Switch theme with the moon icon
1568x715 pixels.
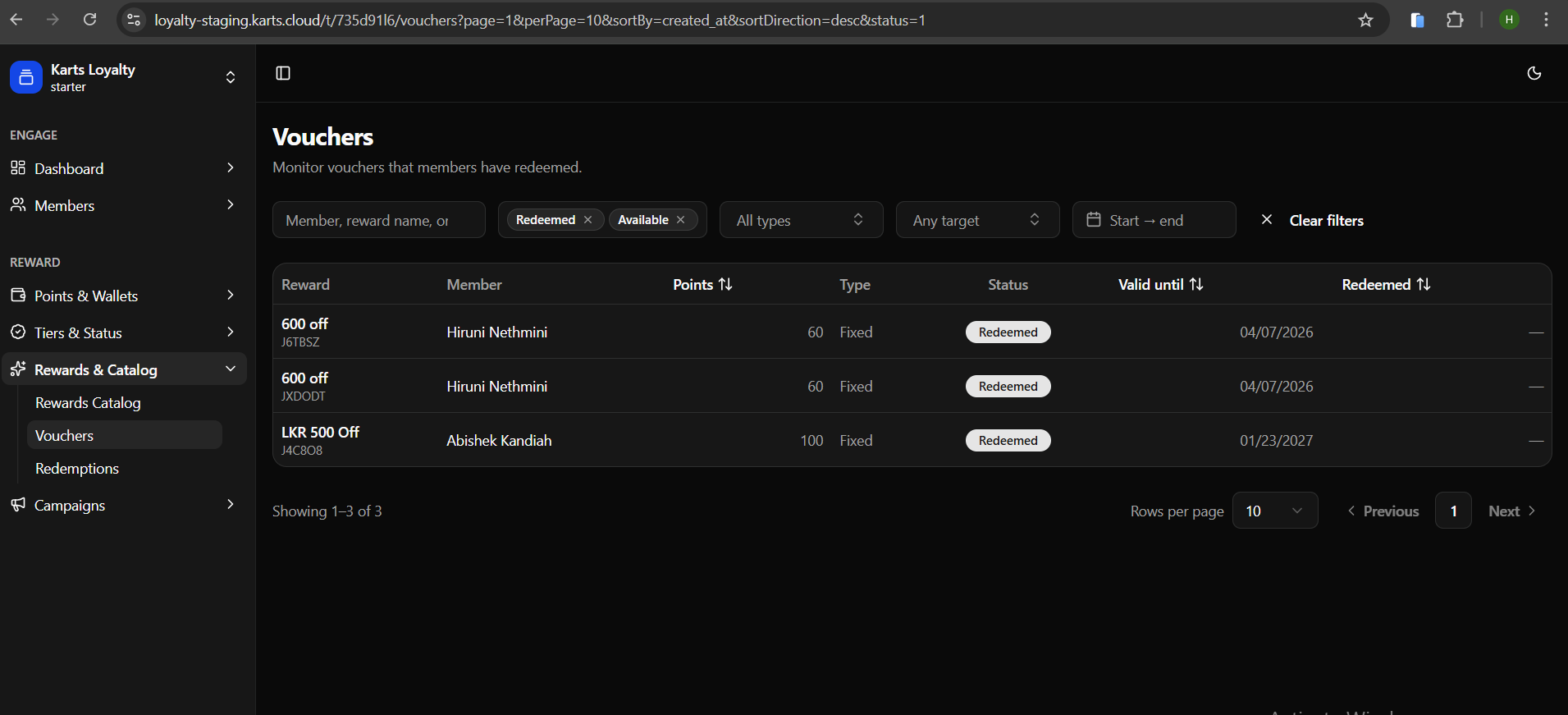1534,73
